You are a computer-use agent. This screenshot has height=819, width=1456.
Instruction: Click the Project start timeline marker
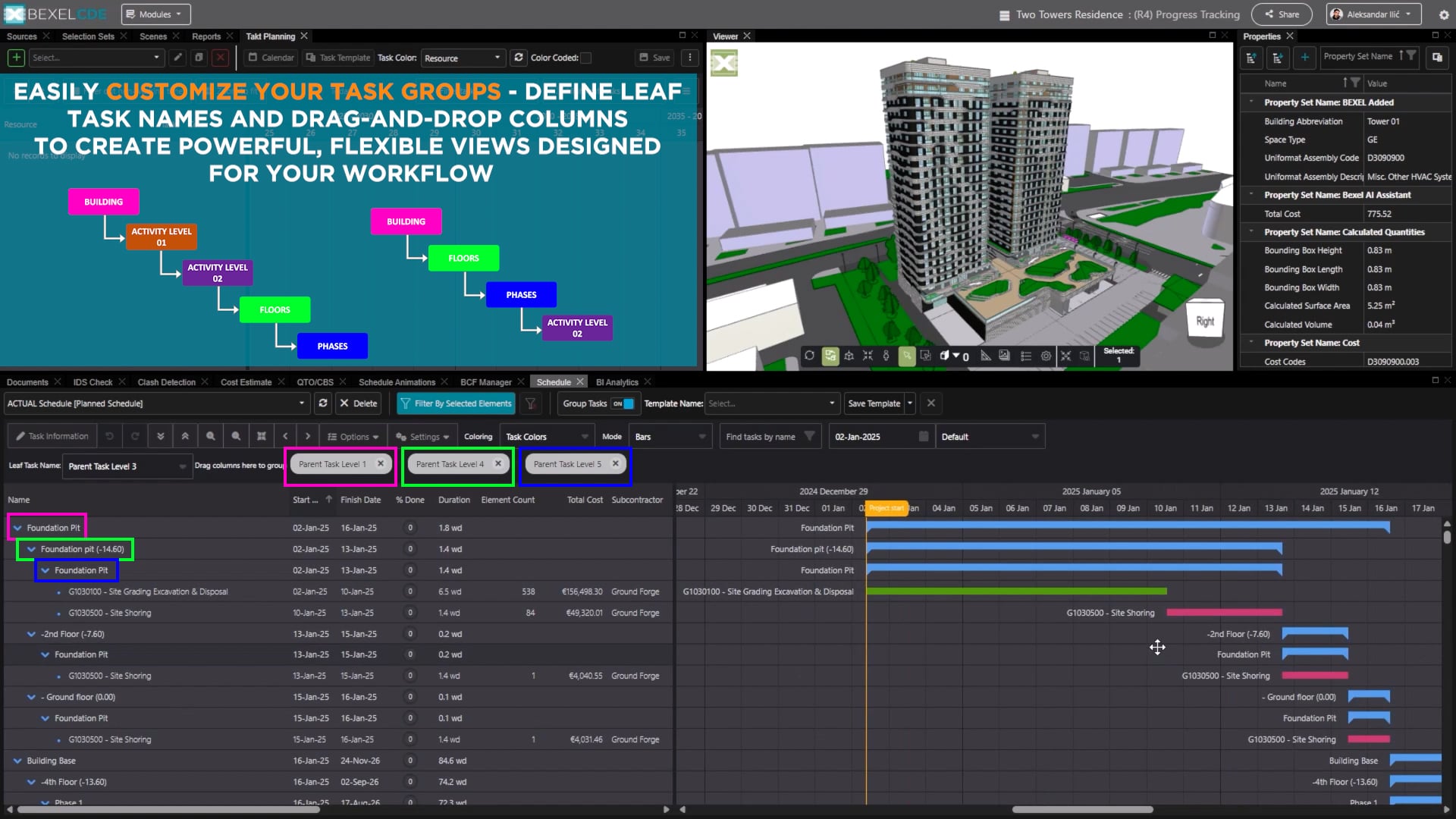tap(886, 508)
